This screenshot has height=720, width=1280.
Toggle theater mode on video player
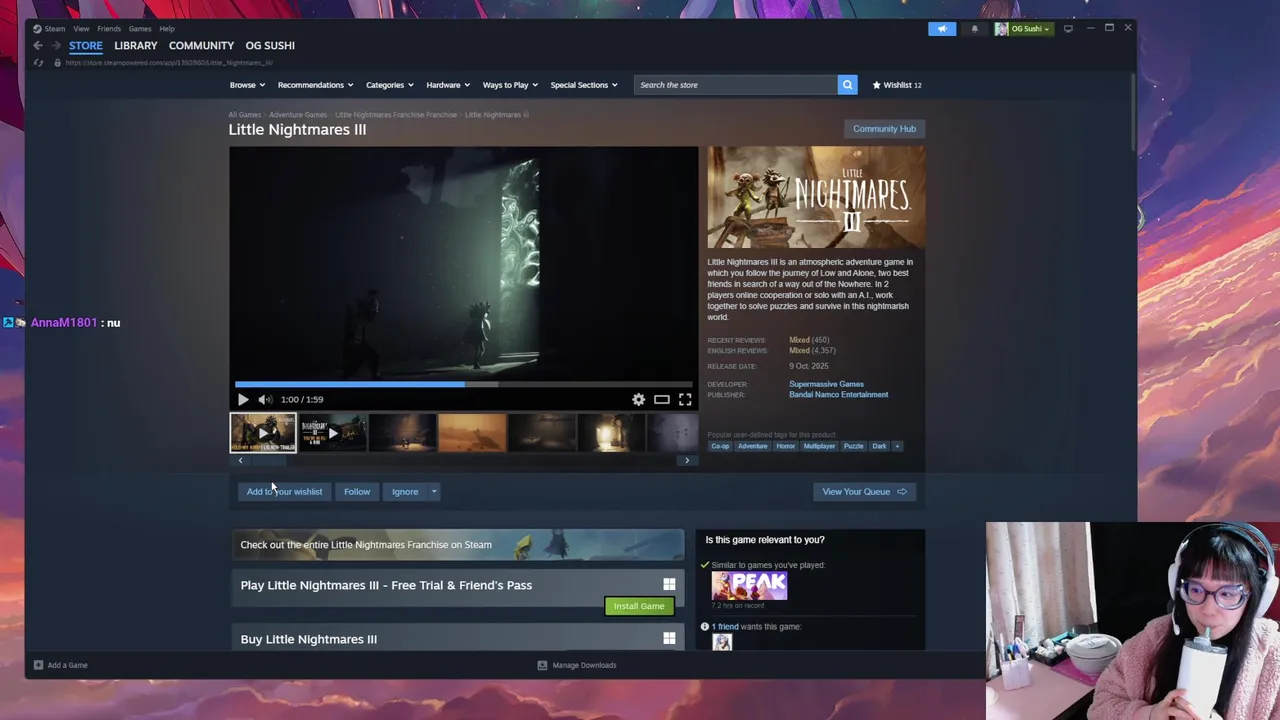661,399
